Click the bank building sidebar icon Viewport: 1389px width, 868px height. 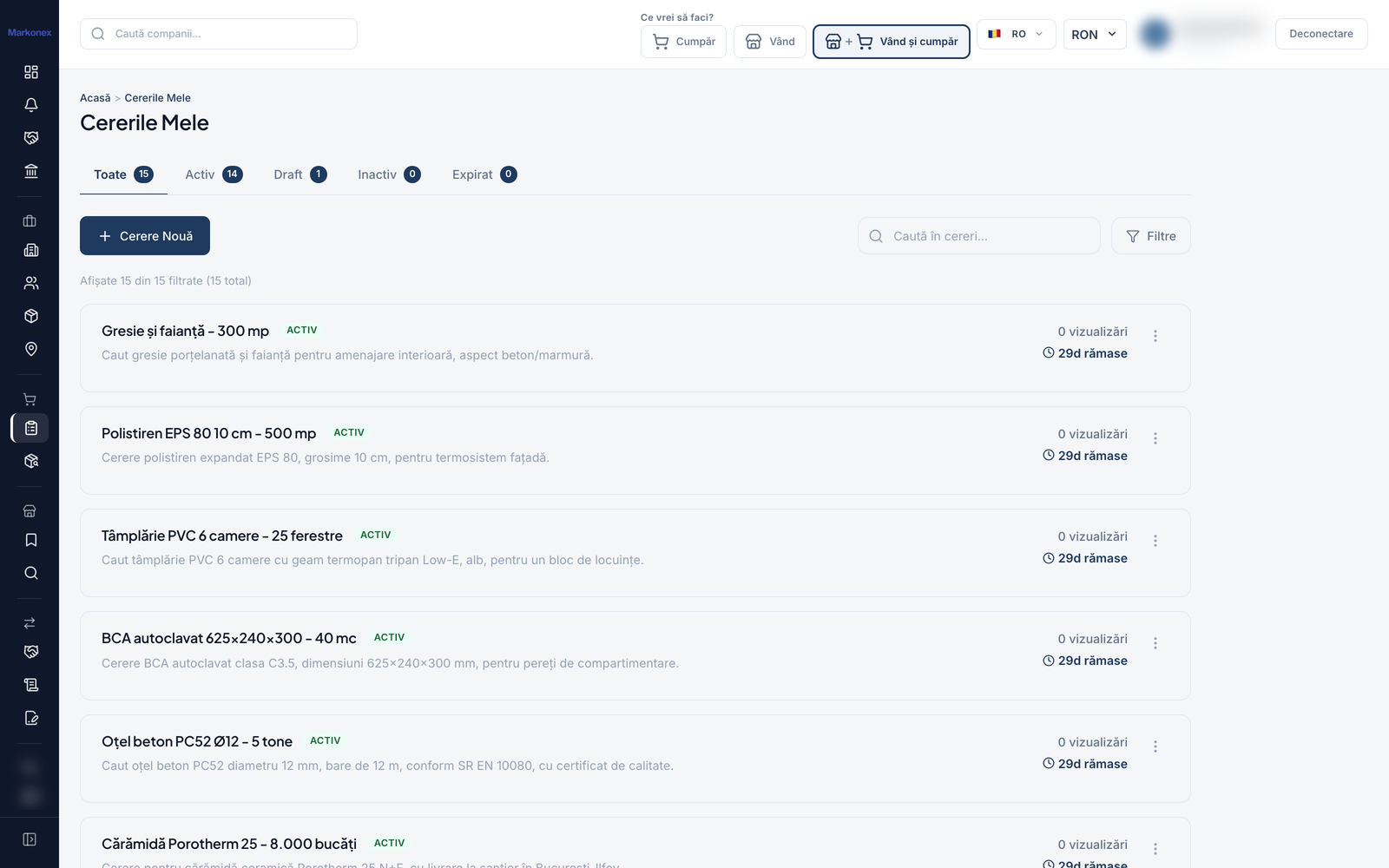point(31,171)
